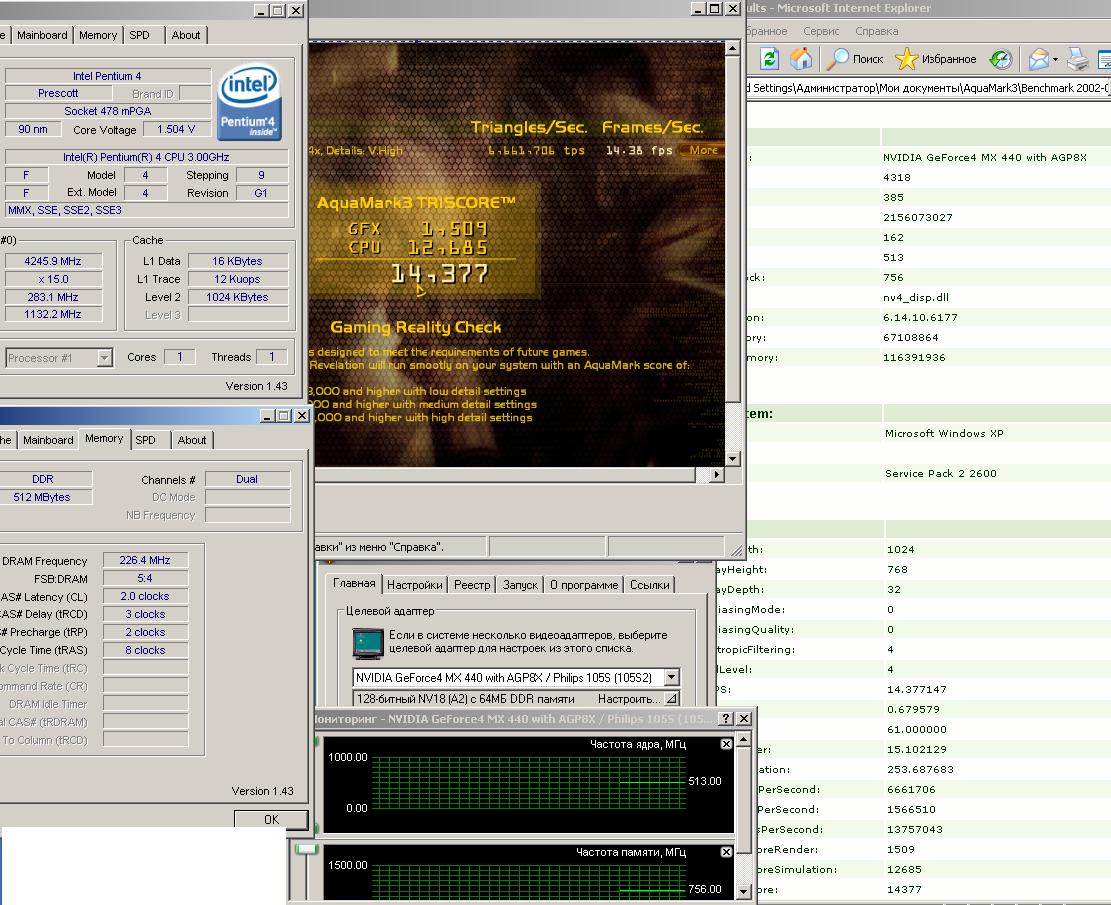1111x905 pixels.
Task: Close the Частота ядра graph panel
Action: (x=726, y=744)
